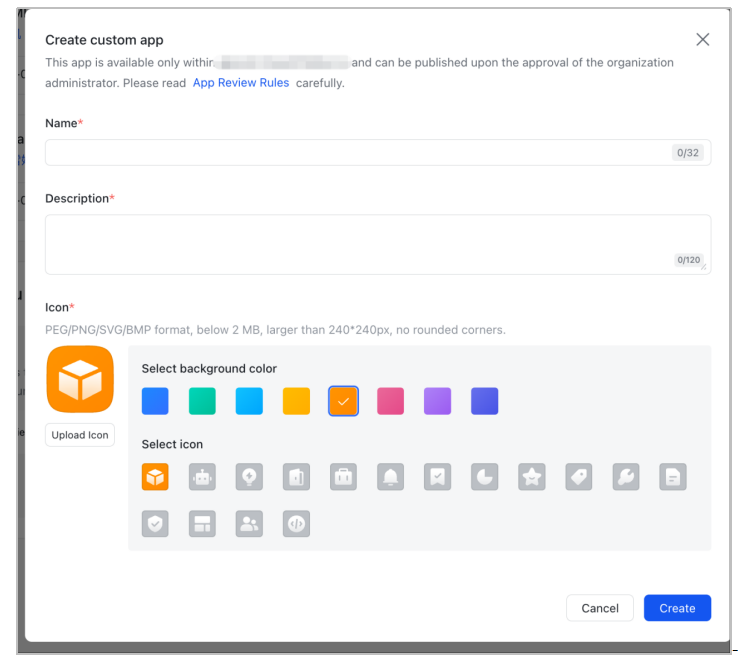Pick the green background color swatch
Image resolution: width=752 pixels, height=661 pixels.
tap(202, 401)
